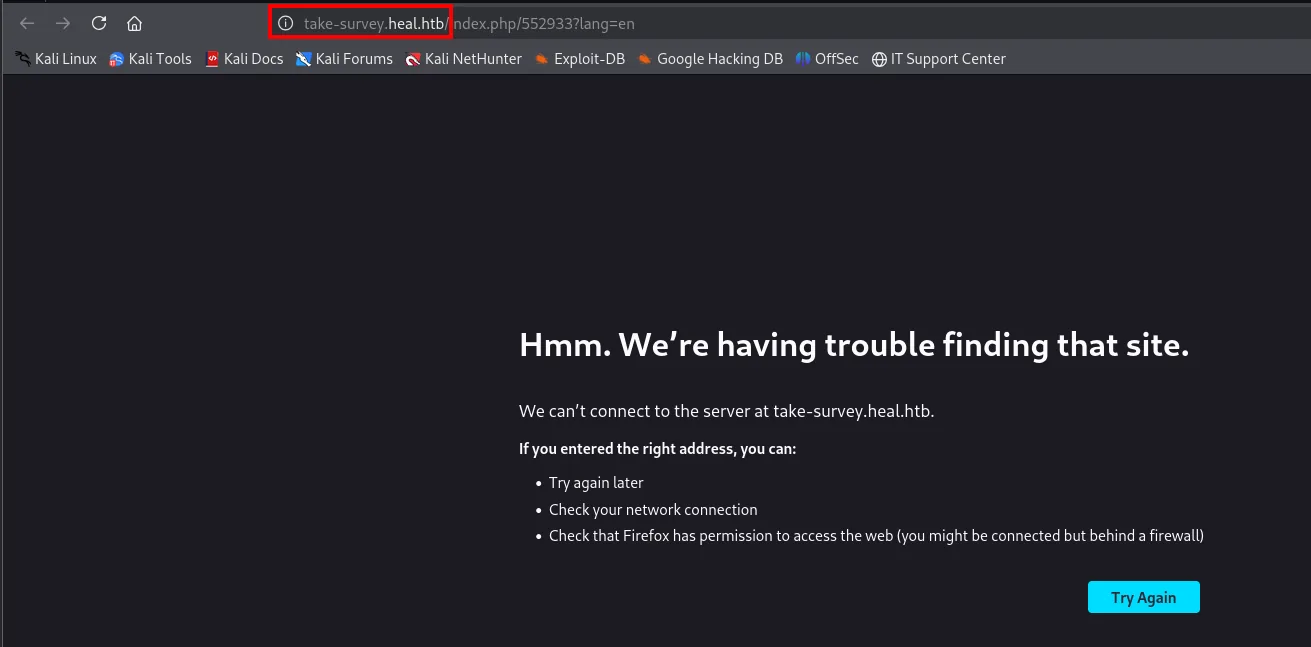Viewport: 1311px width, 647px height.
Task: Click the 'If you entered the right address, you can:' line
Action: tap(657, 449)
